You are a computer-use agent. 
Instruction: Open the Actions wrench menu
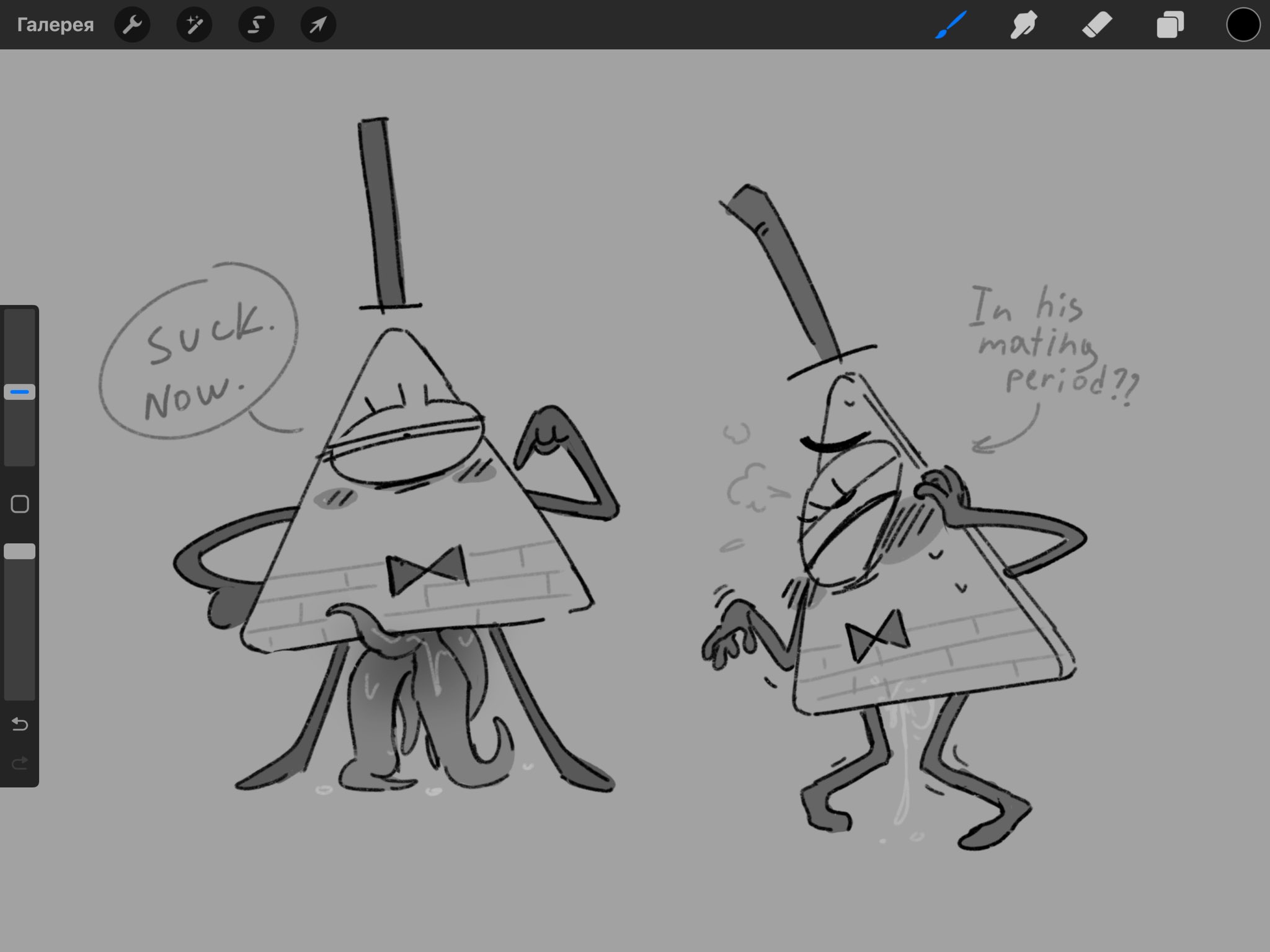(x=132, y=25)
